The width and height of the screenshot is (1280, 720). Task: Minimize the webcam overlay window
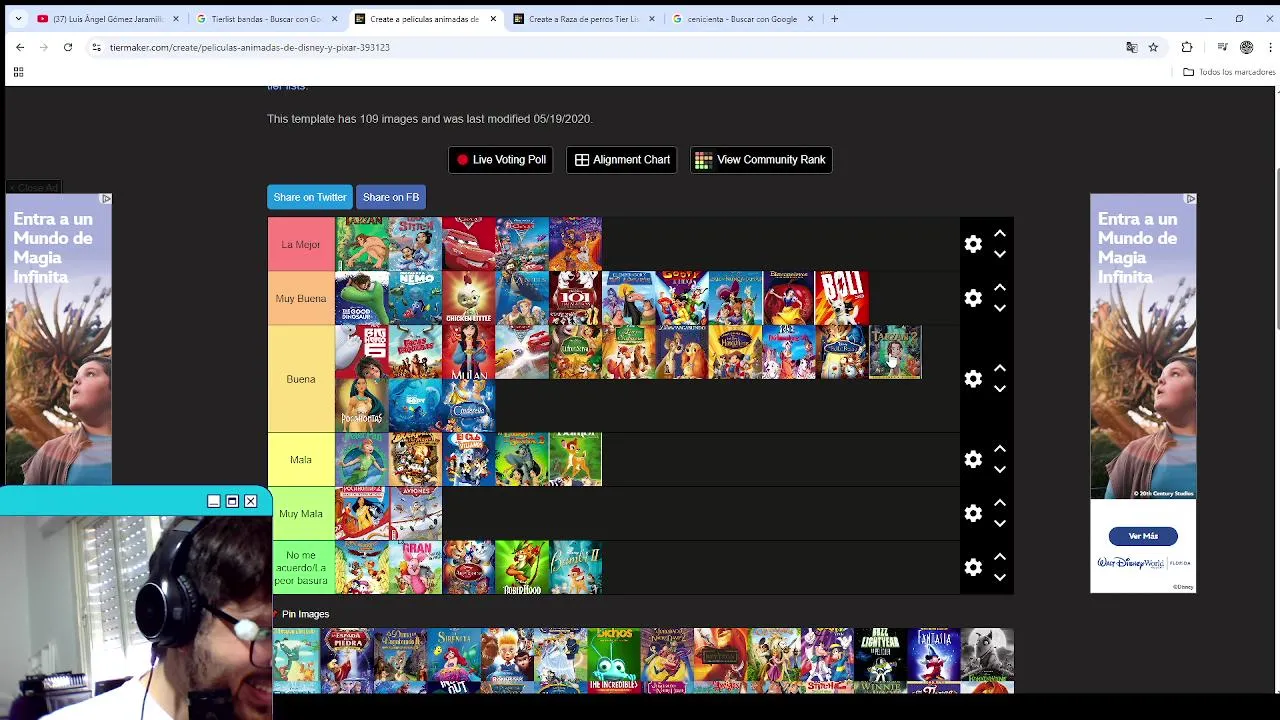point(213,501)
